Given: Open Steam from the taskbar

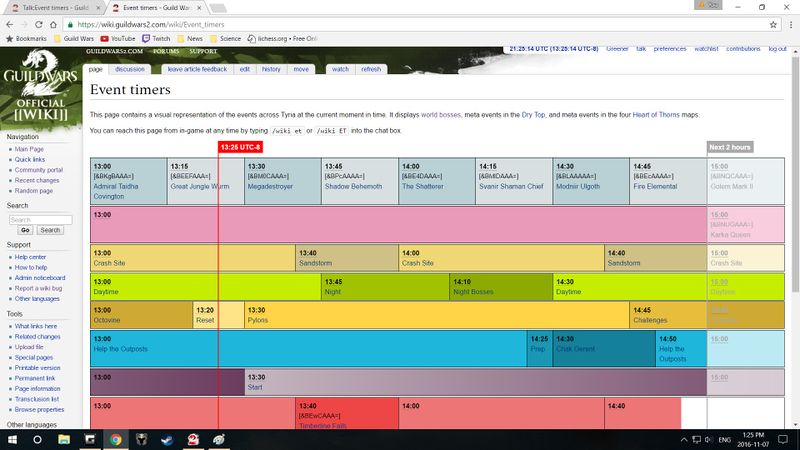Looking at the screenshot, I should point(167,439).
